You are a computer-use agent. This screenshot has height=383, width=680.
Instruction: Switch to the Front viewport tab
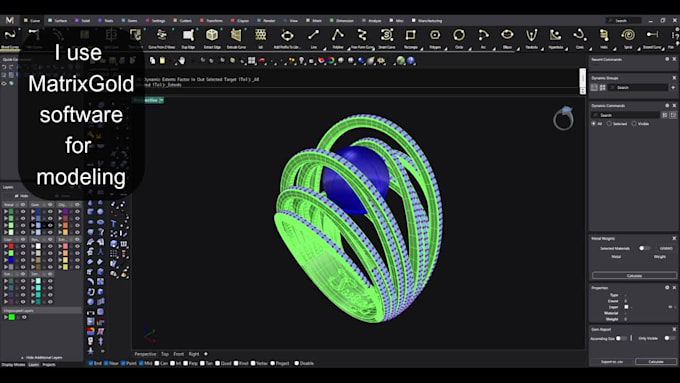(x=178, y=354)
